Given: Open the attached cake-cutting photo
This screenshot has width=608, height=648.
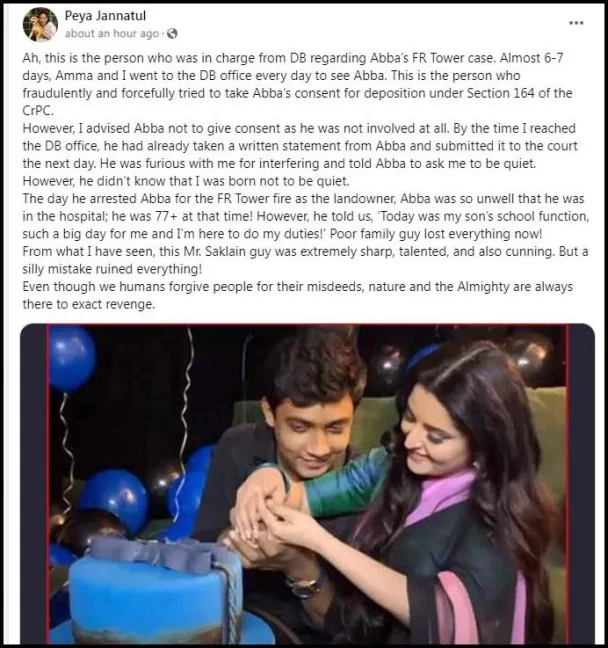Looking at the screenshot, I should pos(308,484).
